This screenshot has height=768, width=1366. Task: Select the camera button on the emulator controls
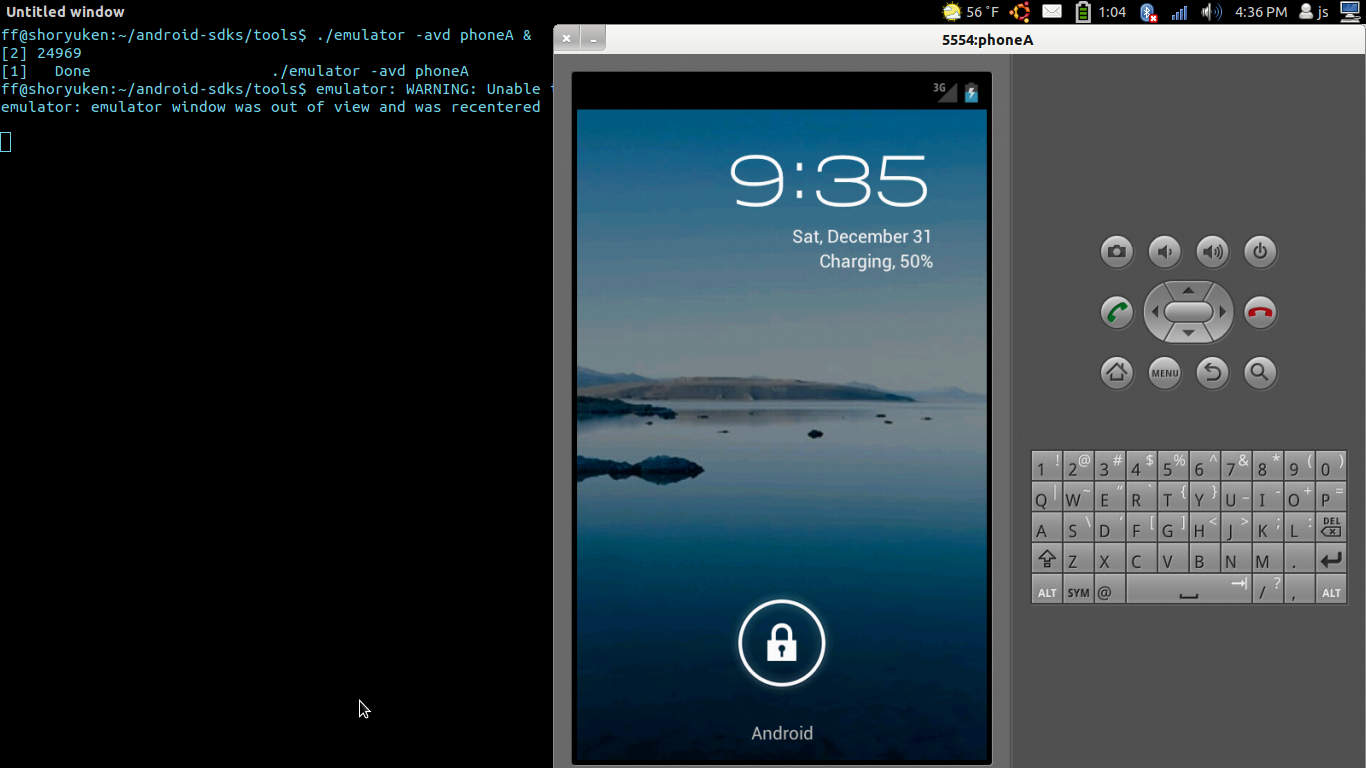coord(1117,252)
